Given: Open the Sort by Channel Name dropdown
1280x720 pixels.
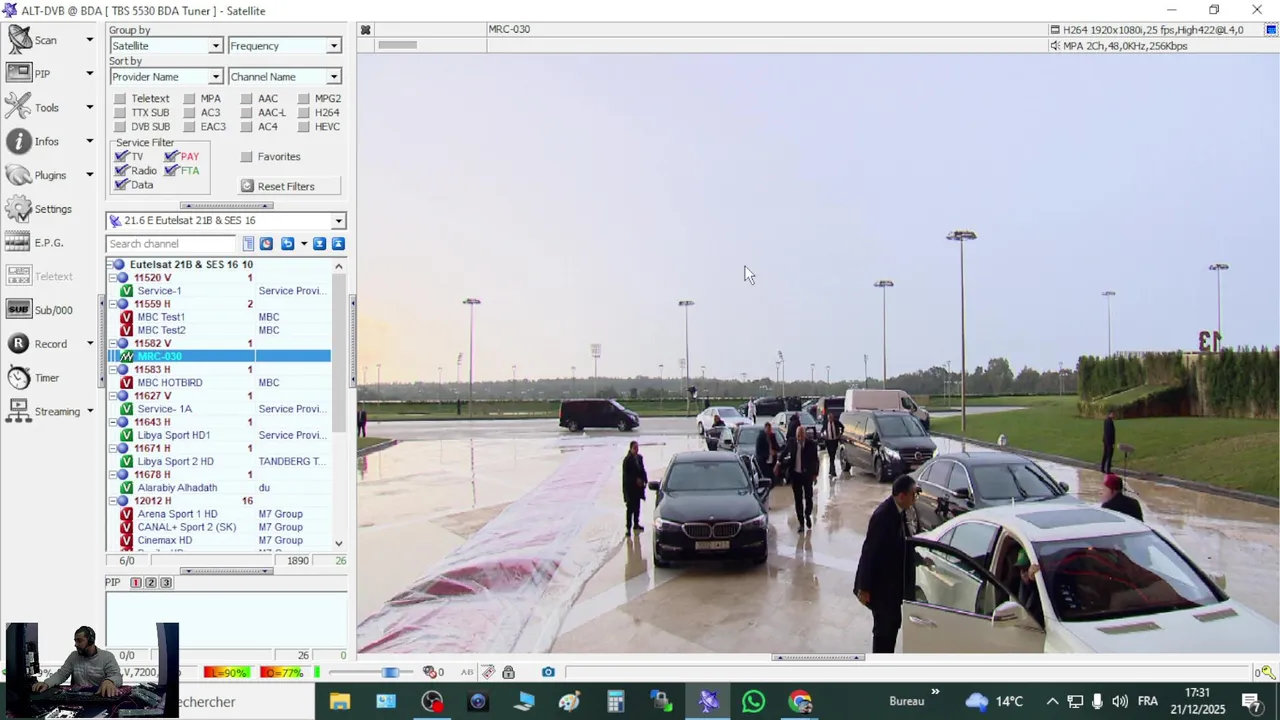Looking at the screenshot, I should [x=285, y=77].
